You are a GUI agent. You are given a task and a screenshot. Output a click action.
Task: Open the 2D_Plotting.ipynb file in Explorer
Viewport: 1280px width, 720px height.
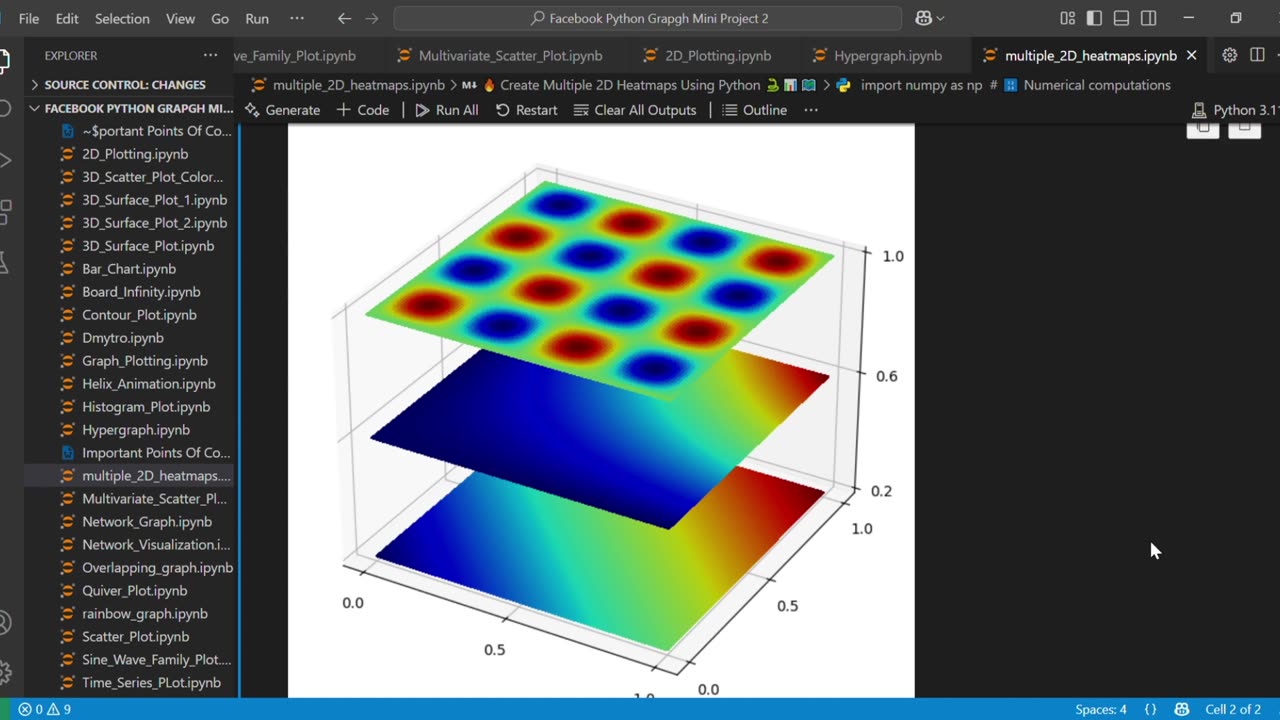(135, 154)
